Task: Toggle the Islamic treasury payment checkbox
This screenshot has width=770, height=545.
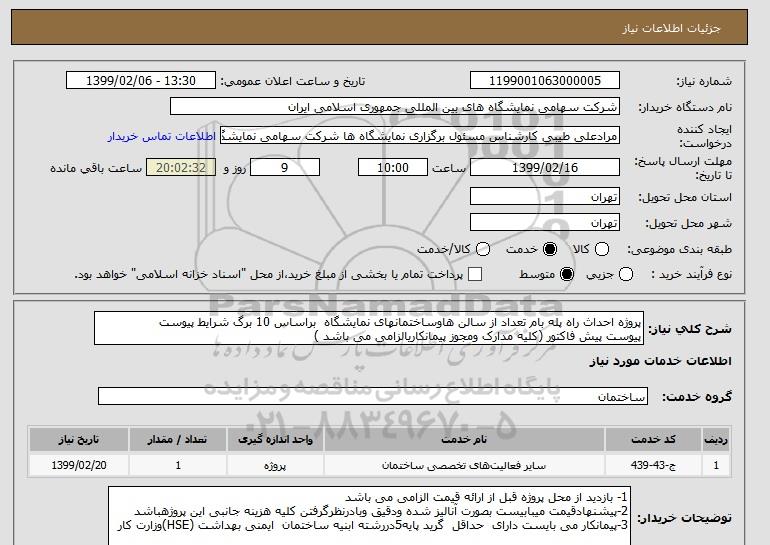Action: (x=475, y=274)
